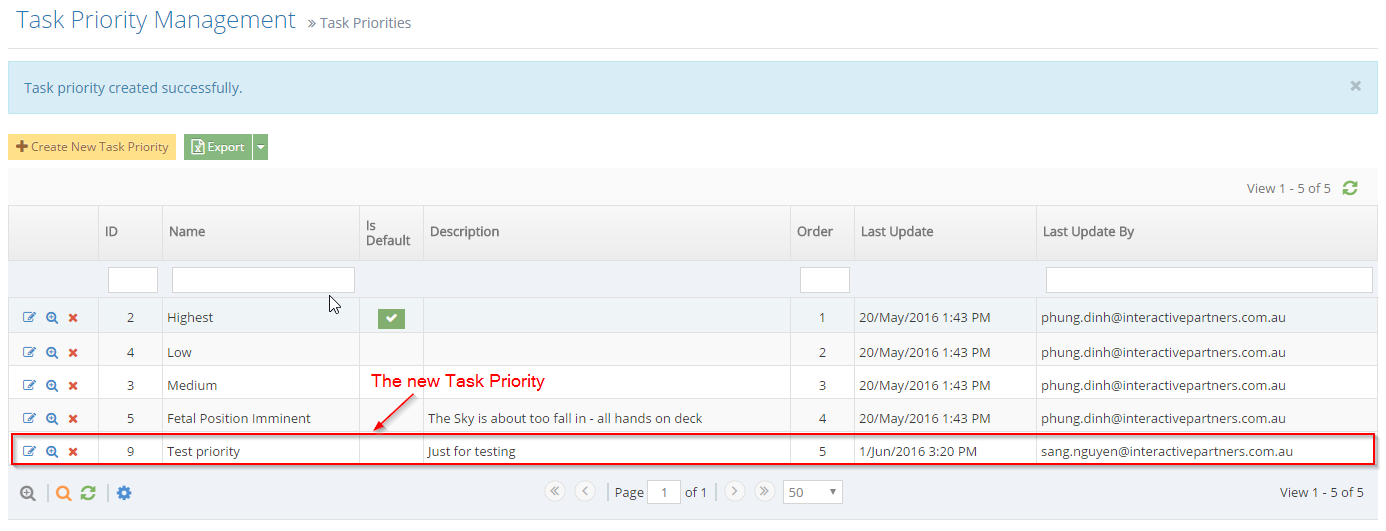Delete the Fetal Position Imminent row
This screenshot has width=1386, height=531.
(73, 419)
